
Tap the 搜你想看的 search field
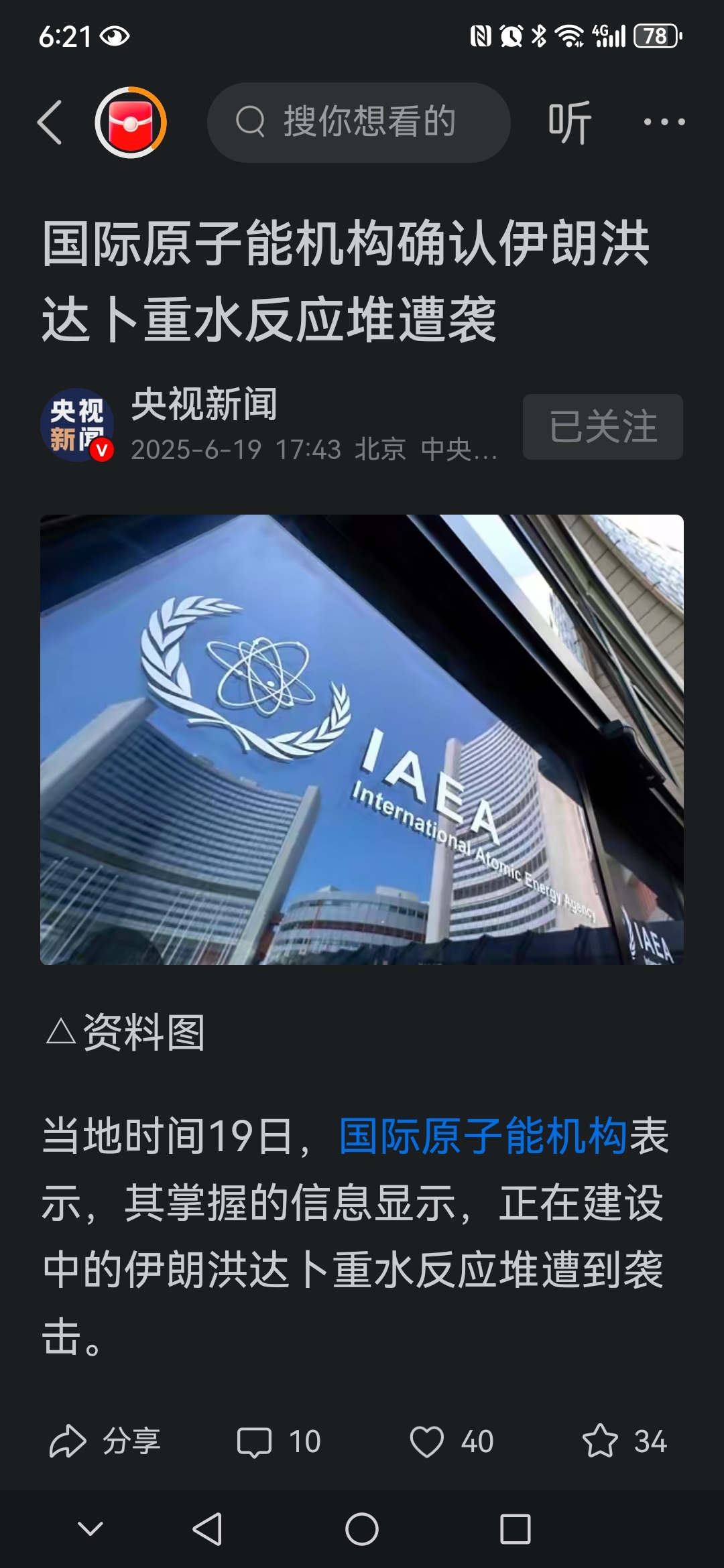(x=359, y=123)
